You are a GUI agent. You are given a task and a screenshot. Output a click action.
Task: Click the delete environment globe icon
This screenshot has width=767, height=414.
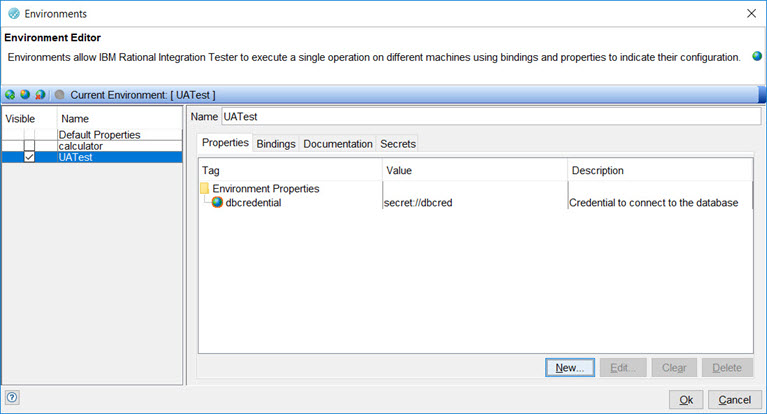[x=40, y=94]
